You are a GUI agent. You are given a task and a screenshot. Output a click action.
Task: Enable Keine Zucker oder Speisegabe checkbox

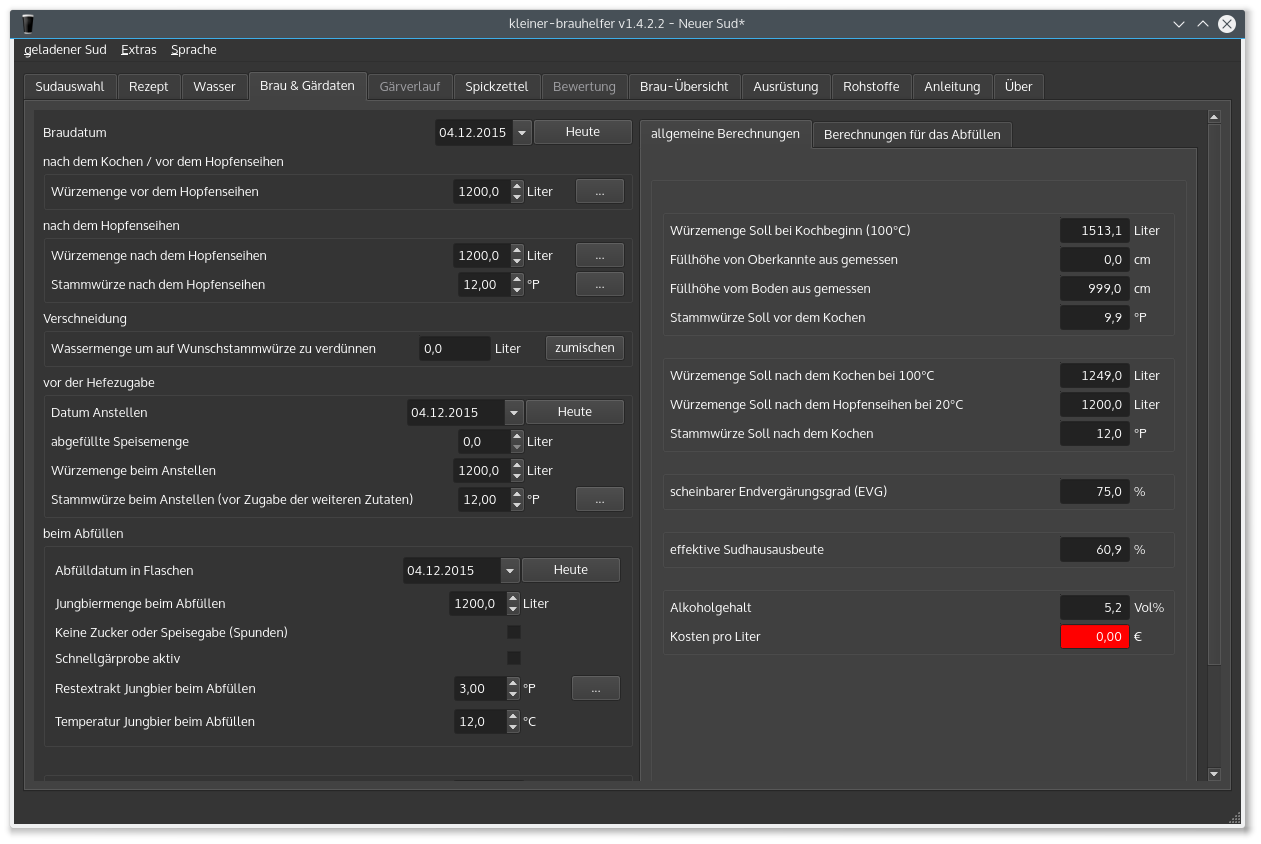pos(514,632)
